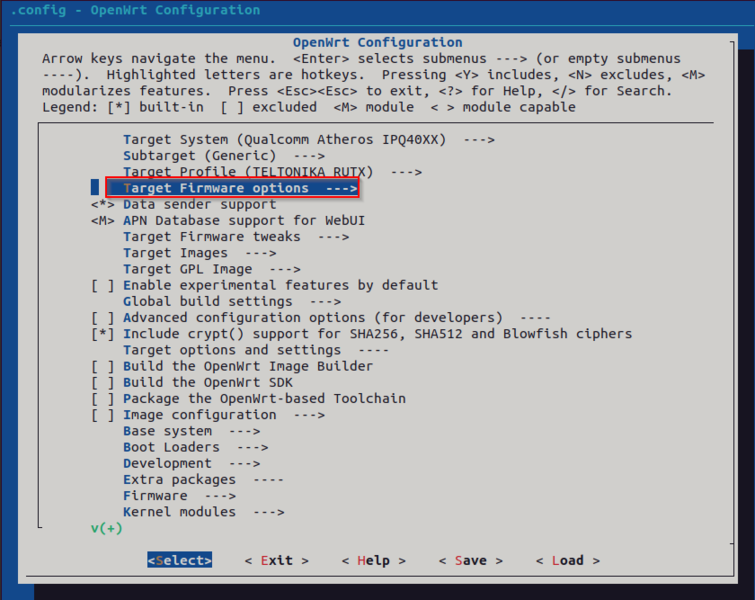Enable experimental features by default checkbox
Viewport: 755px width, 600px height.
102,285
